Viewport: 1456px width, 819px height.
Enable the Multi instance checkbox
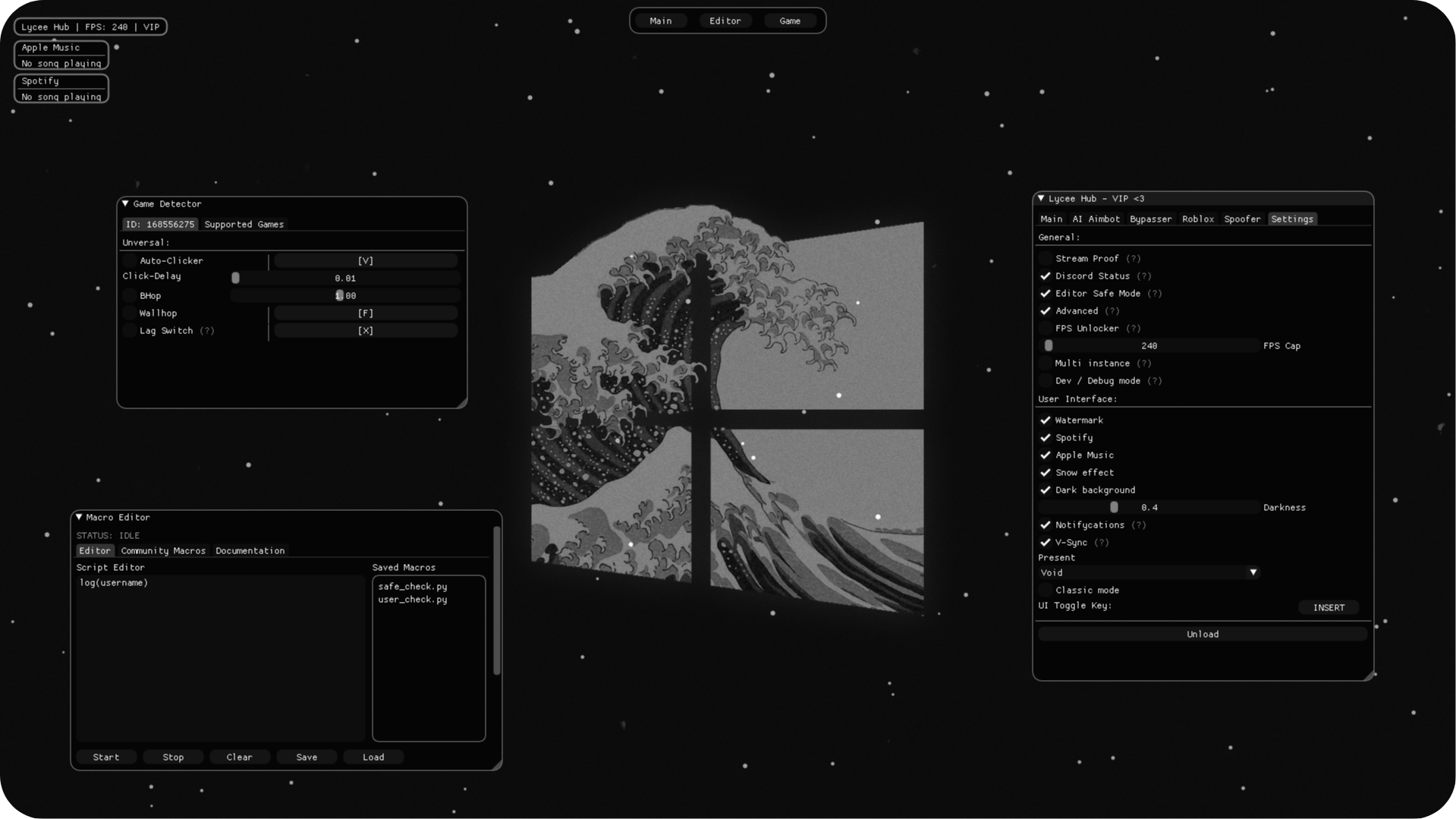1046,364
